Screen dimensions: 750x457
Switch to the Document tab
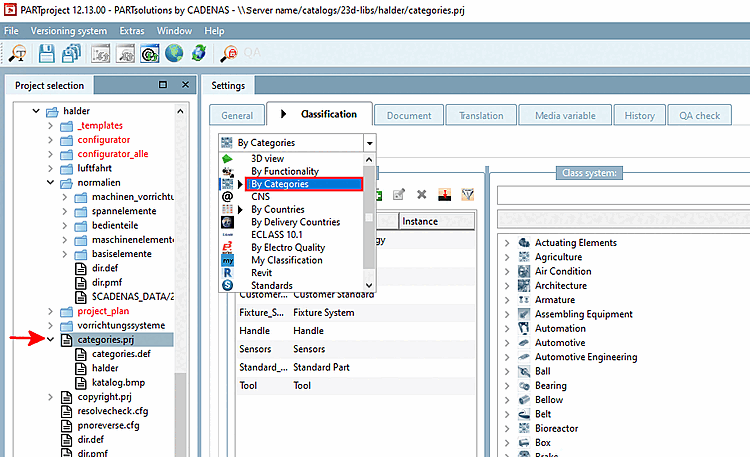pos(409,115)
